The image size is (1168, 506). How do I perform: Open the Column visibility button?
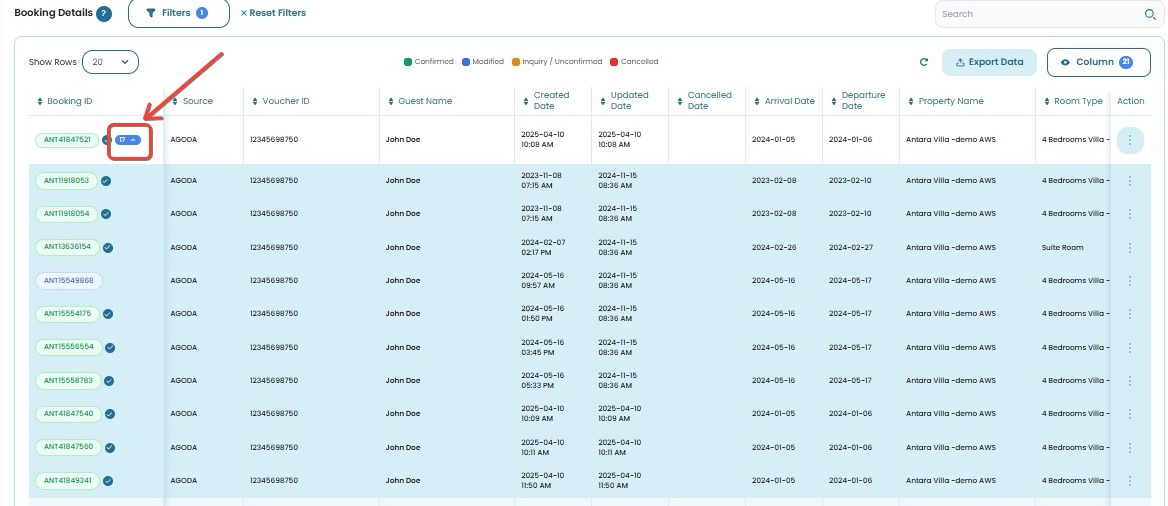pyautogui.click(x=1099, y=63)
